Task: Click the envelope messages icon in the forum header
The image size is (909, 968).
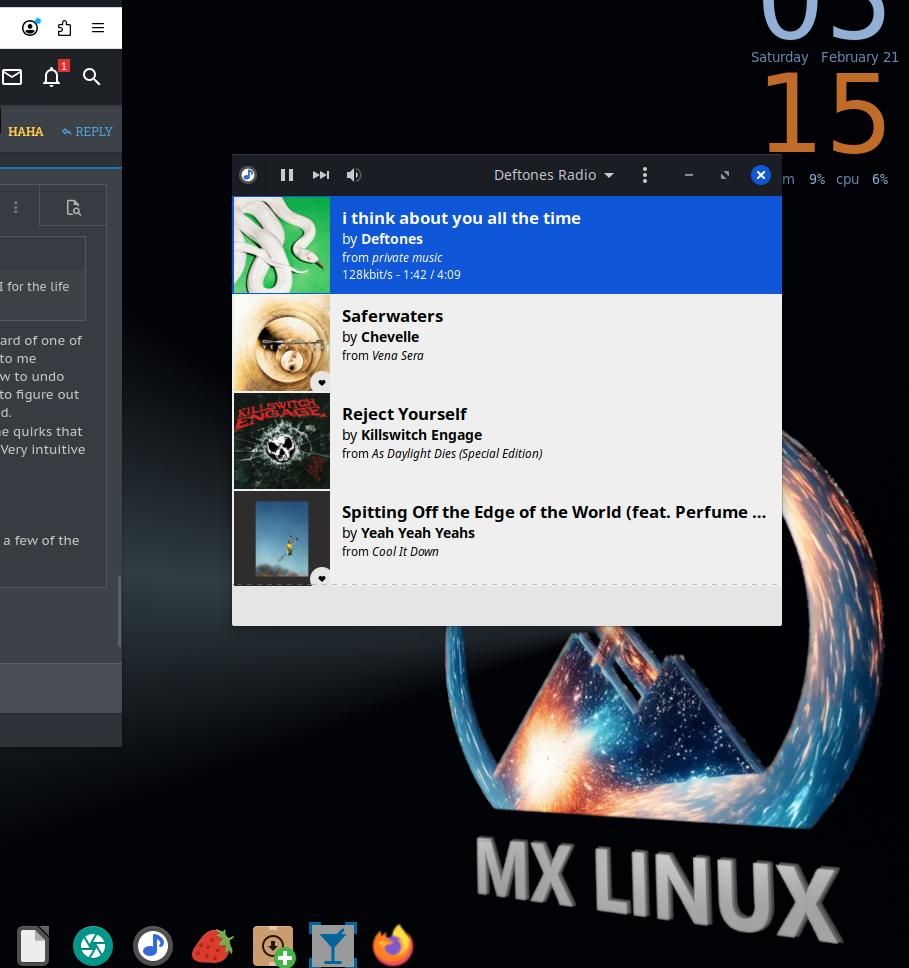Action: [x=12, y=77]
